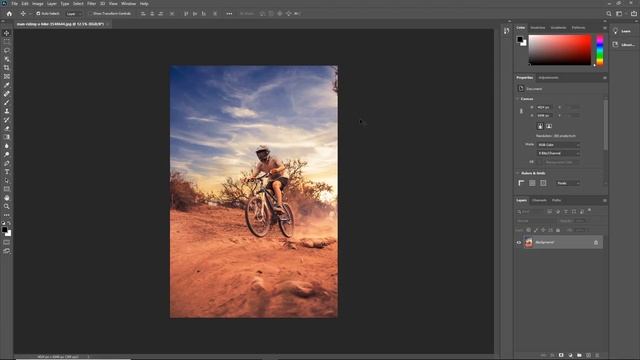The height and width of the screenshot is (360, 640).
Task: Open the Libraries panel button
Action: click(623, 44)
